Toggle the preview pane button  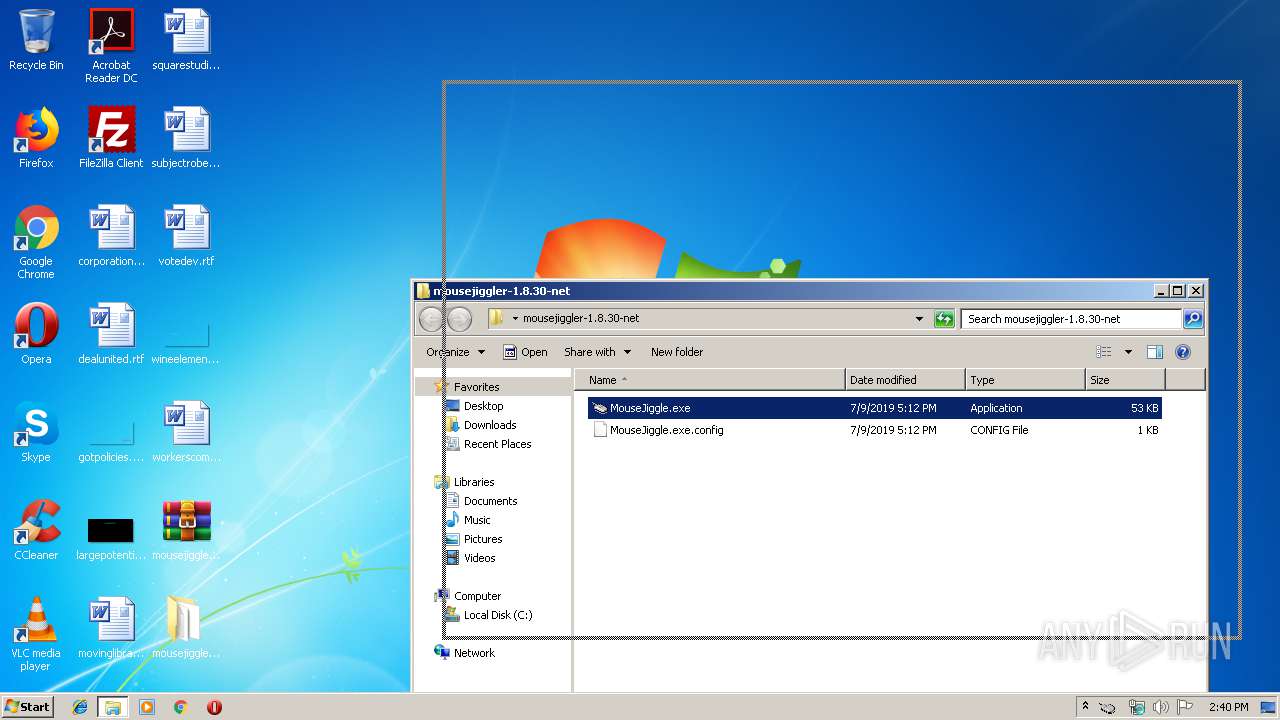coord(1155,352)
